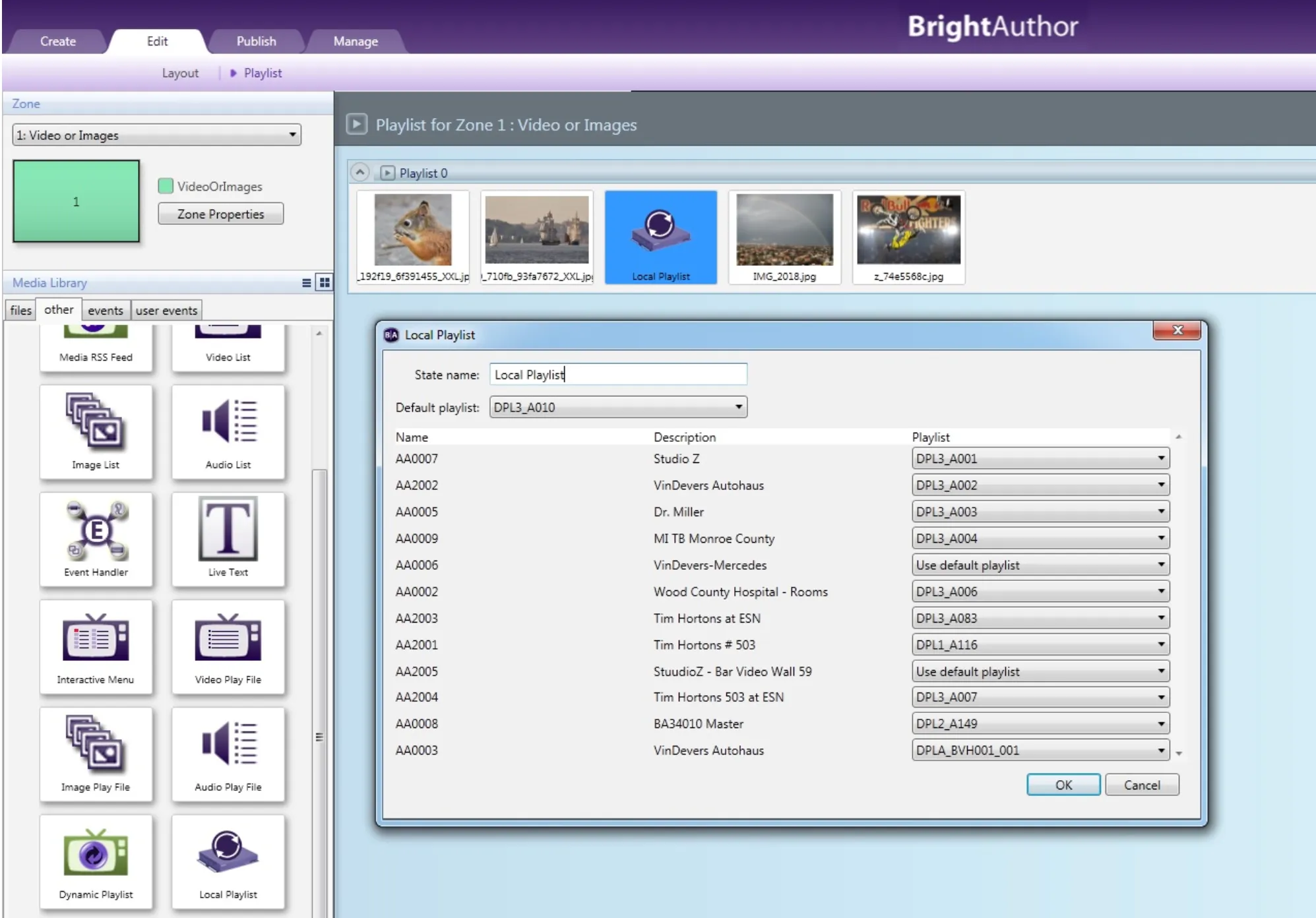Image resolution: width=1316 pixels, height=918 pixels.
Task: Select the Dynamic Playlist icon
Action: 96,862
